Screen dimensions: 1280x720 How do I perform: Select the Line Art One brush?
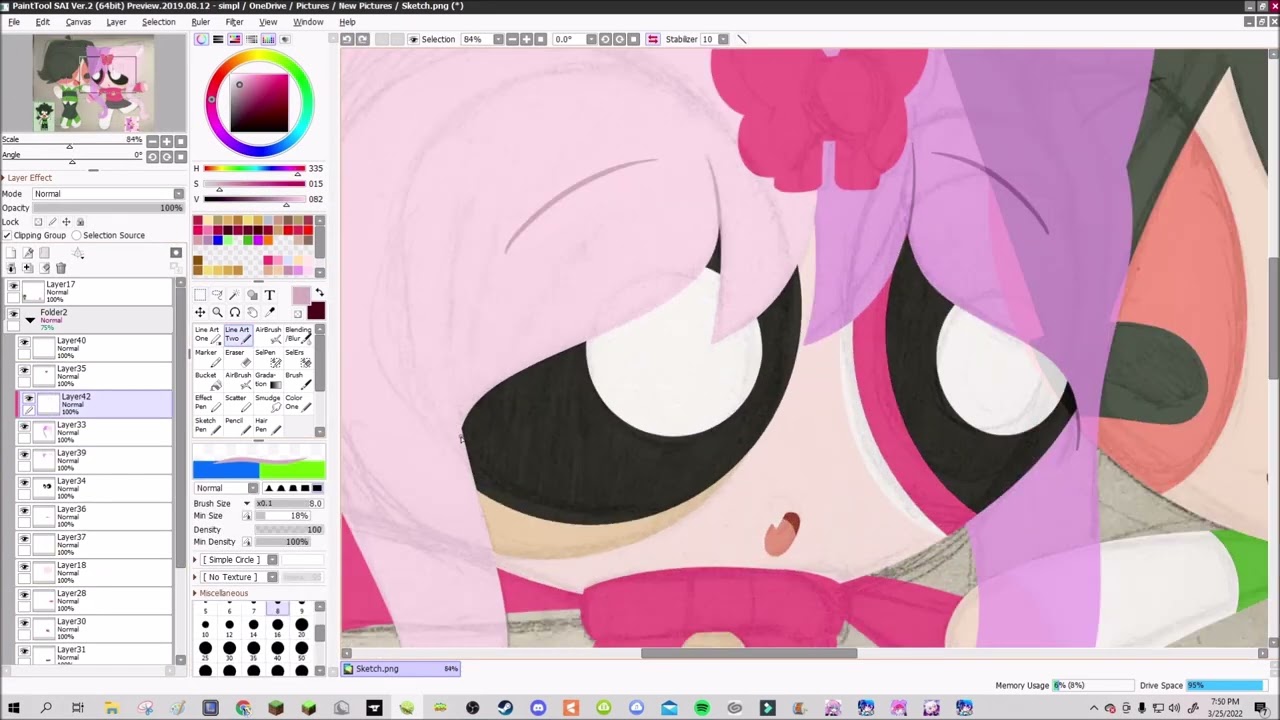coord(207,334)
